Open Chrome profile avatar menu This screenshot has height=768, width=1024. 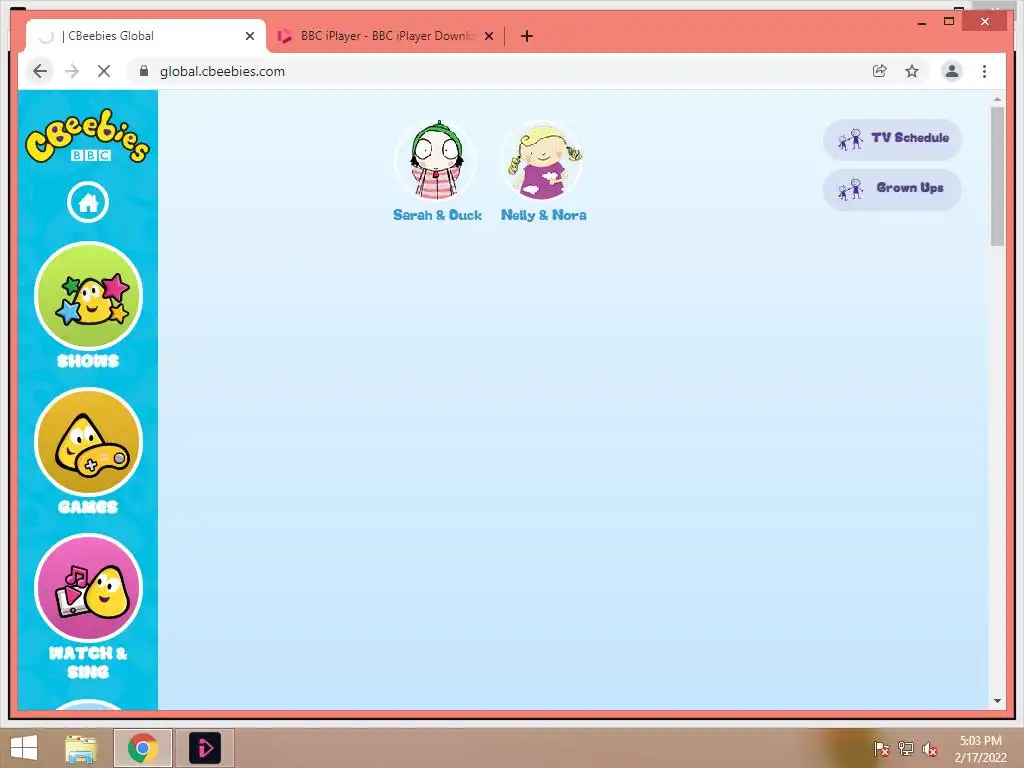point(952,71)
